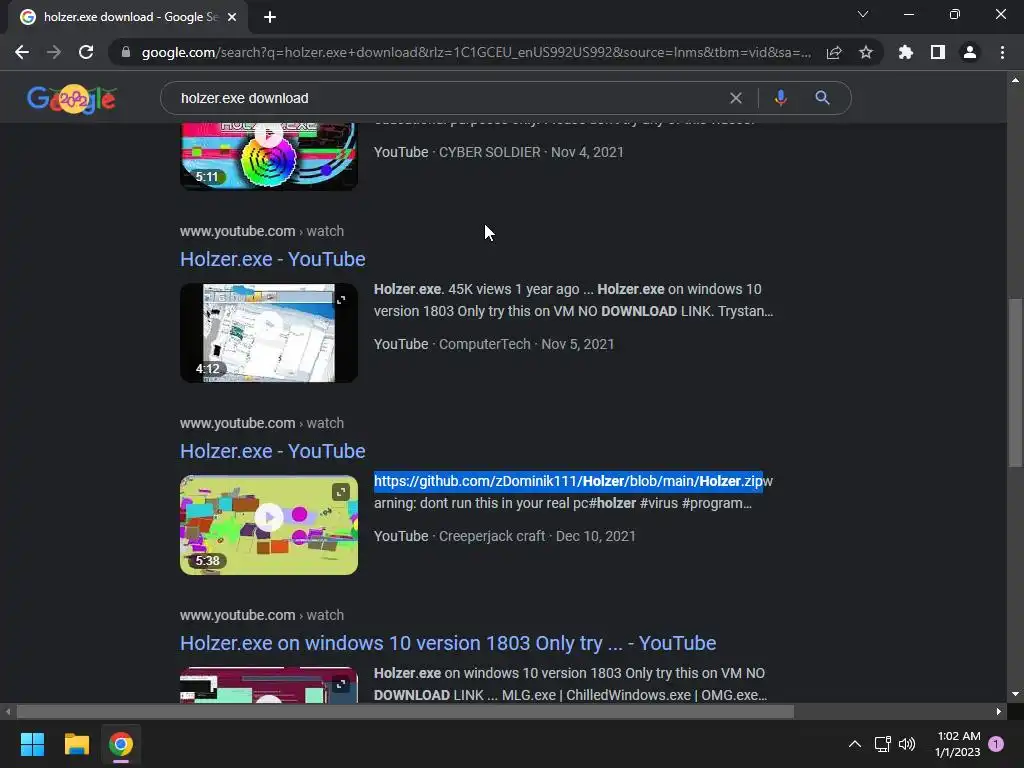The width and height of the screenshot is (1024, 768).
Task: Expand preview on the bottom cut-off video thumbnail
Action: coord(341,684)
